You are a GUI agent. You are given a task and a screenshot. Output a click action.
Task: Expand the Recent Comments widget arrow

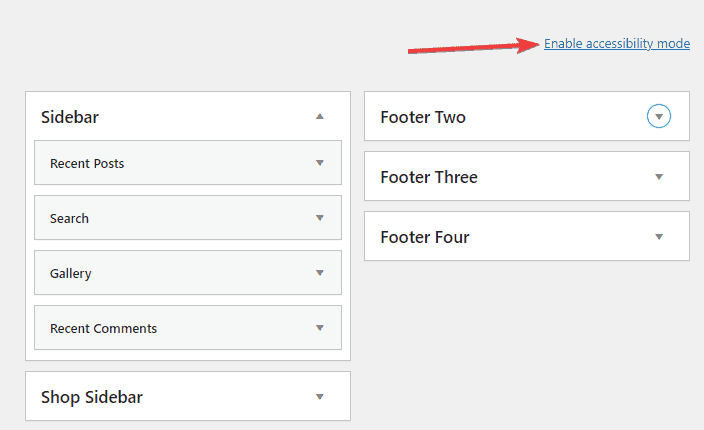pyautogui.click(x=320, y=328)
